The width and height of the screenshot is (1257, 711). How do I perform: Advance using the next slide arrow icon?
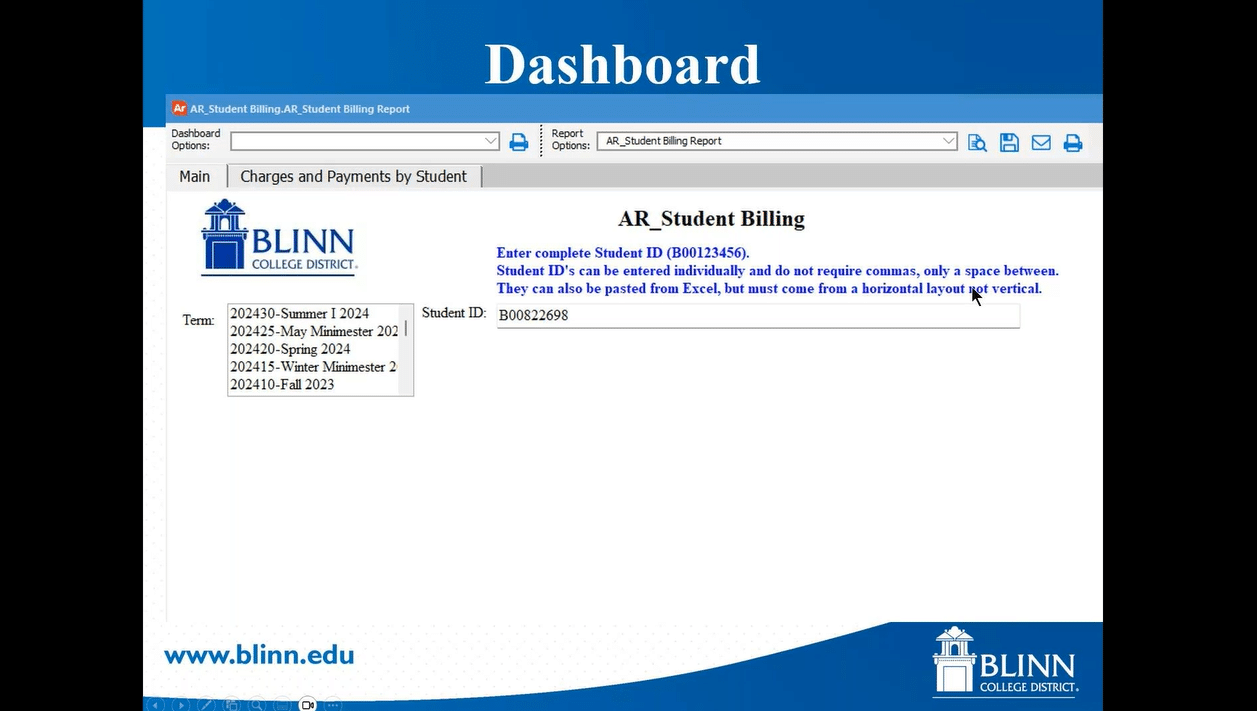coord(181,704)
